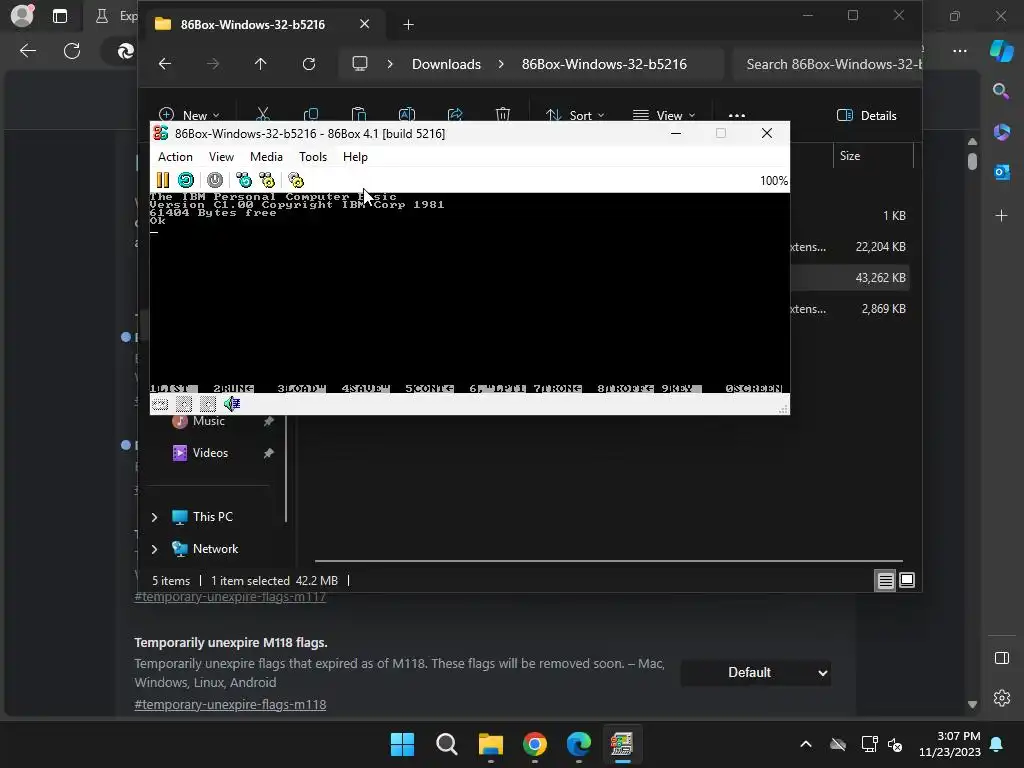
Task: Switch Explorer to details list view icon
Action: pyautogui.click(x=885, y=581)
